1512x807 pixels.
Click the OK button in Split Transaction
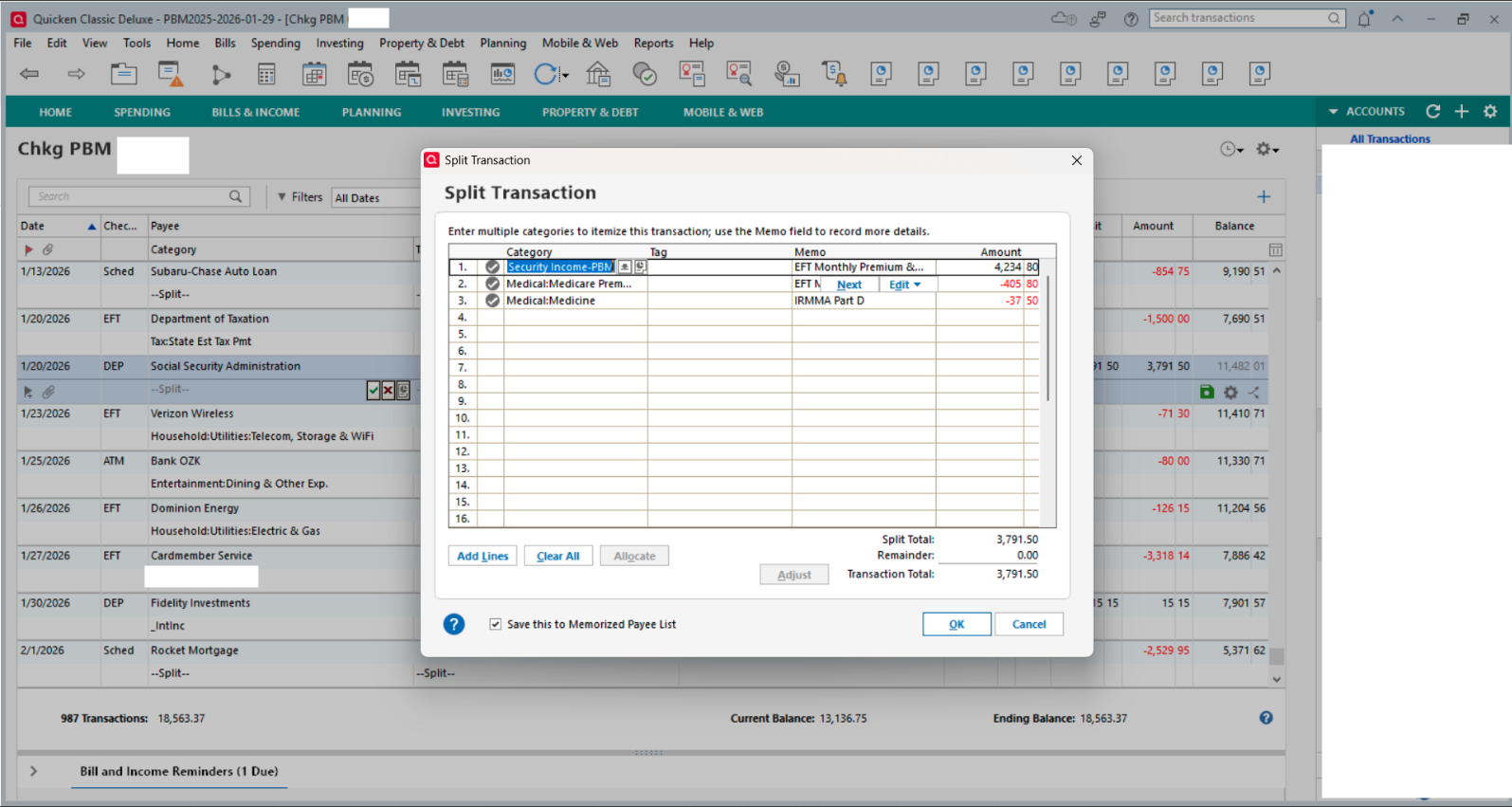(956, 624)
